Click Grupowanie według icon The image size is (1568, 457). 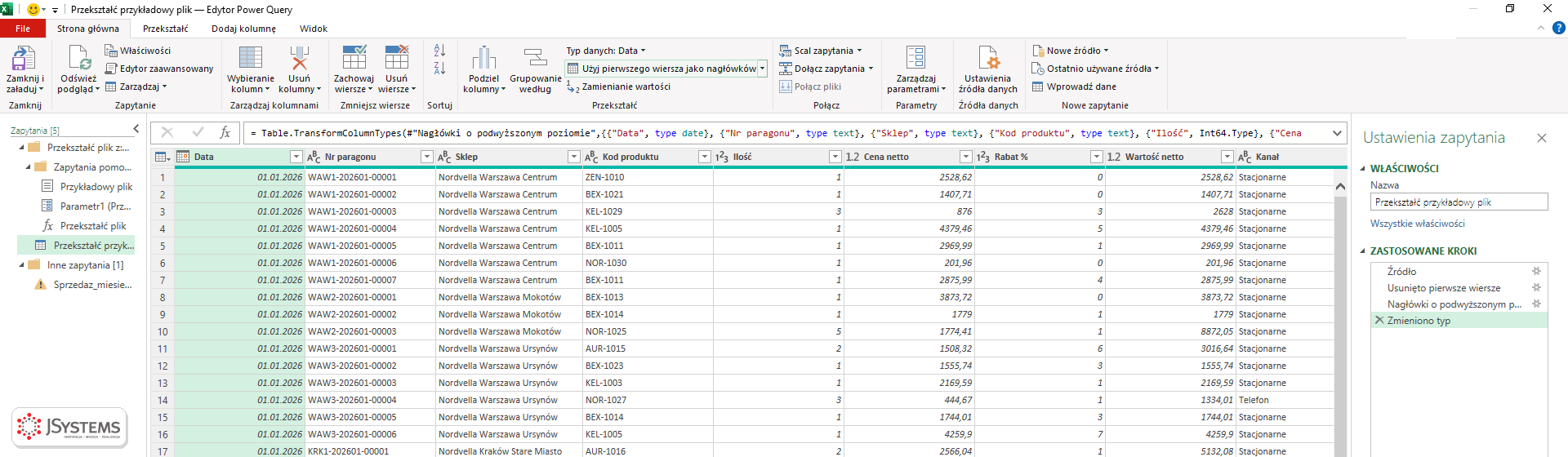pos(535,59)
